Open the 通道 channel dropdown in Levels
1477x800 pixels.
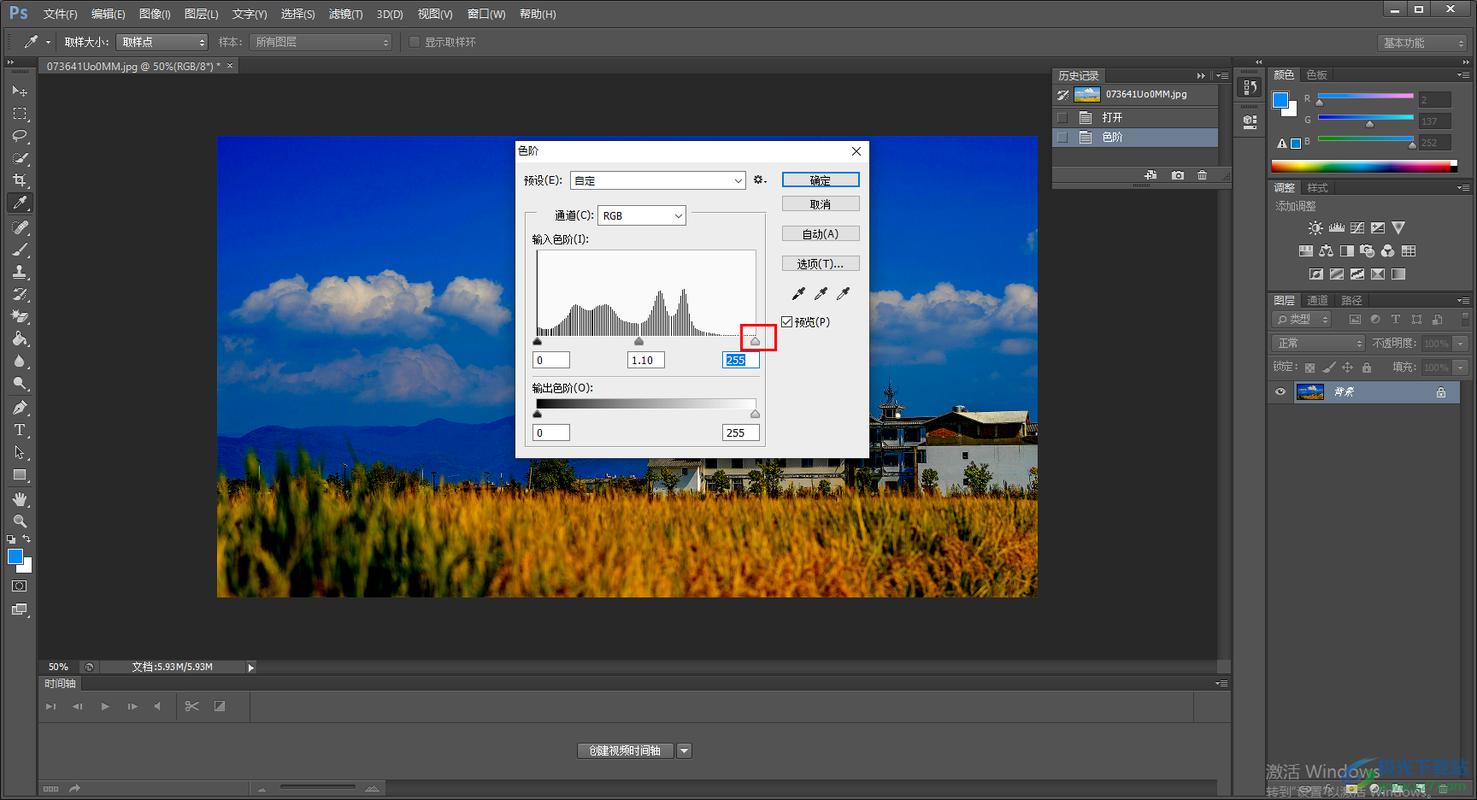point(641,214)
